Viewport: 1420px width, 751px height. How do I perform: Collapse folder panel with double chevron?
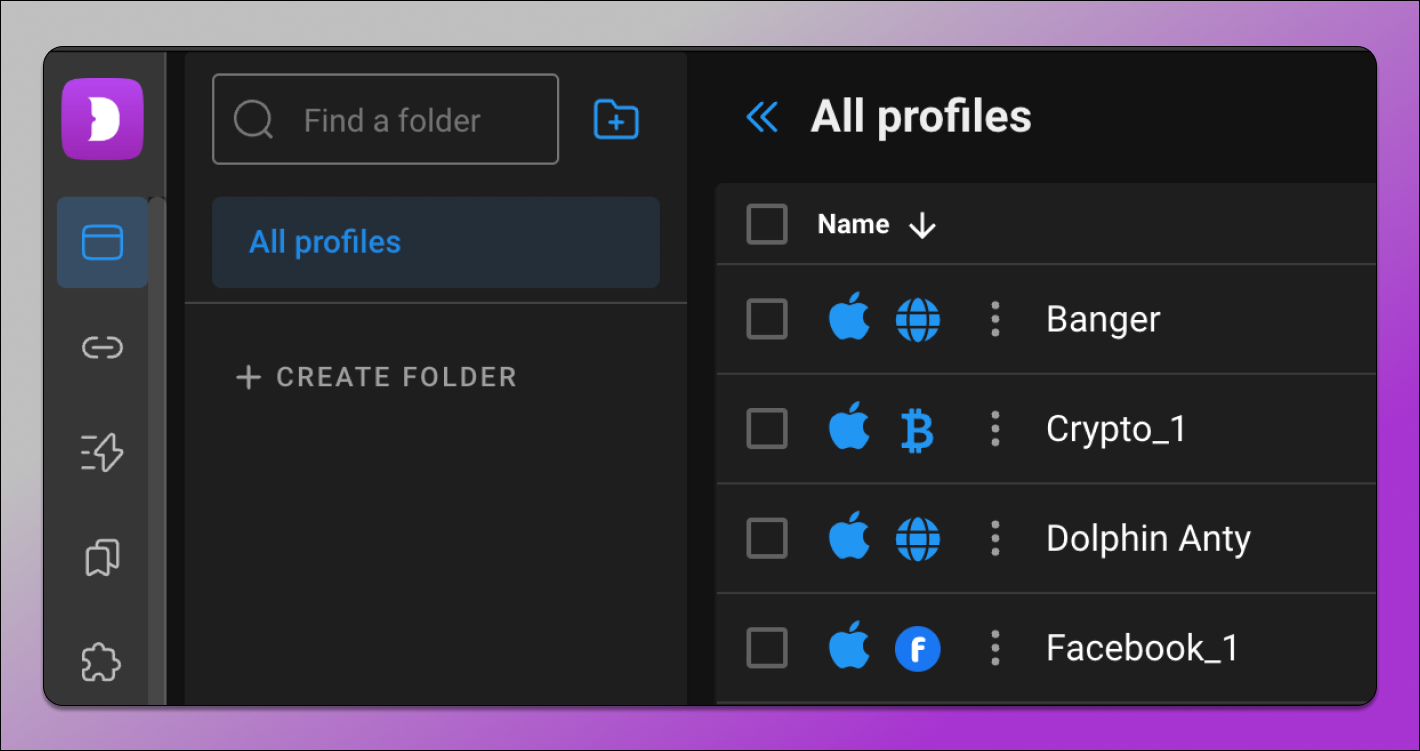(x=762, y=117)
